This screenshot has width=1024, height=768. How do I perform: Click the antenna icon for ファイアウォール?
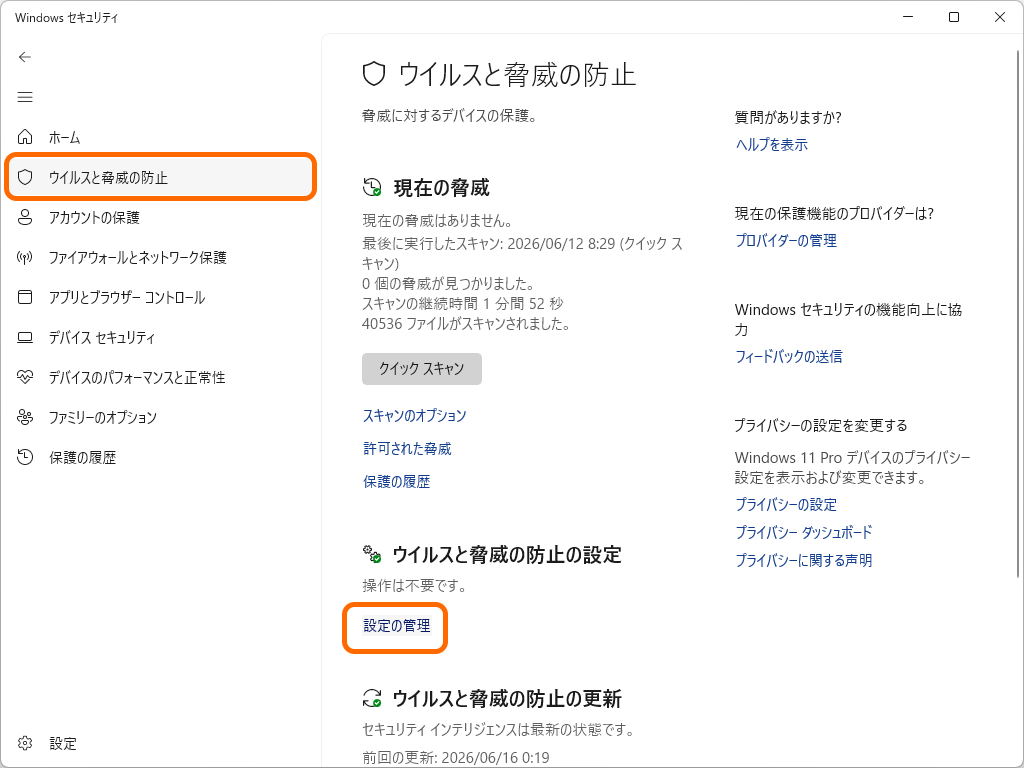25,257
